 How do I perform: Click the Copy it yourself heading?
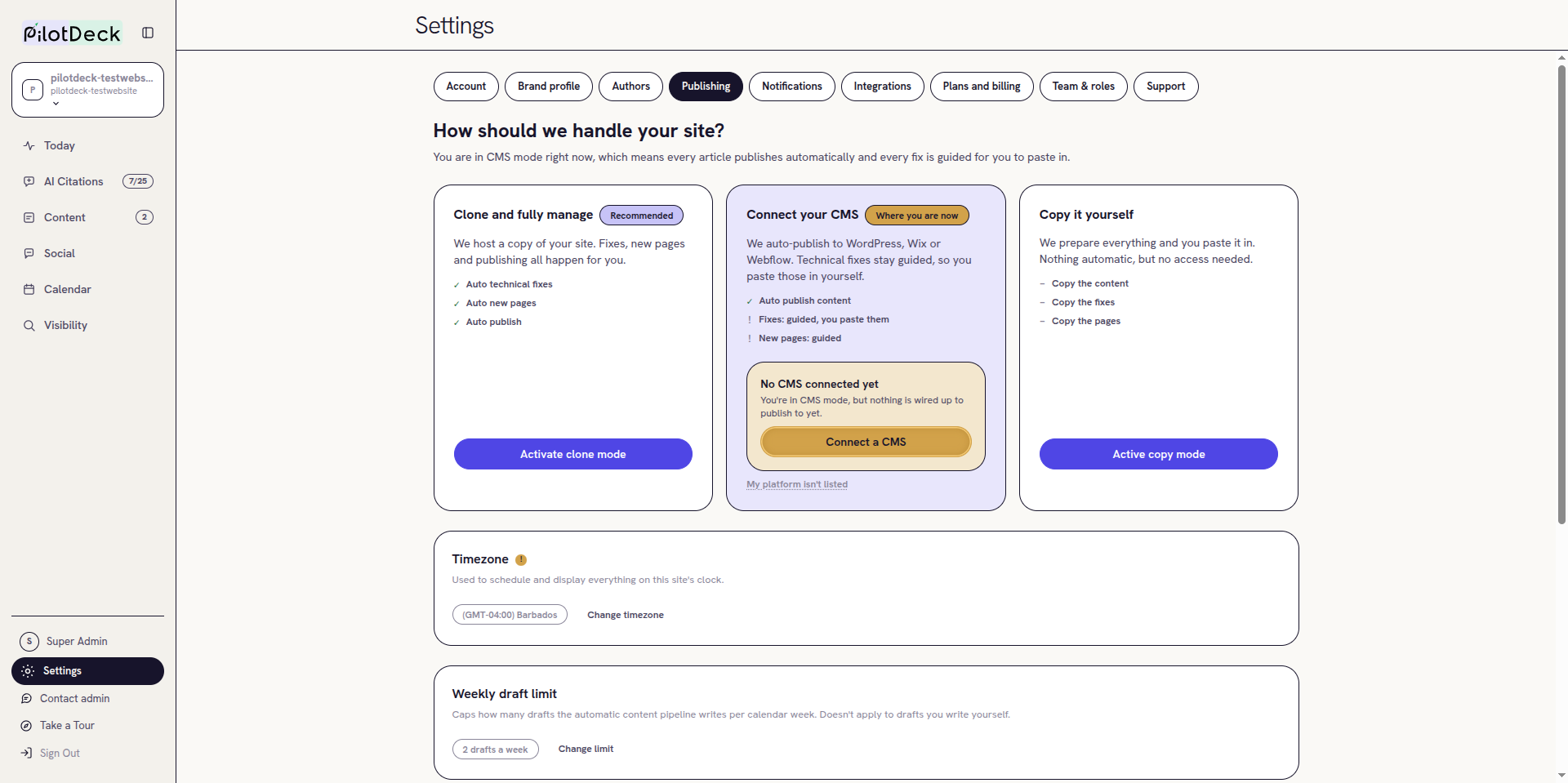[1086, 215]
